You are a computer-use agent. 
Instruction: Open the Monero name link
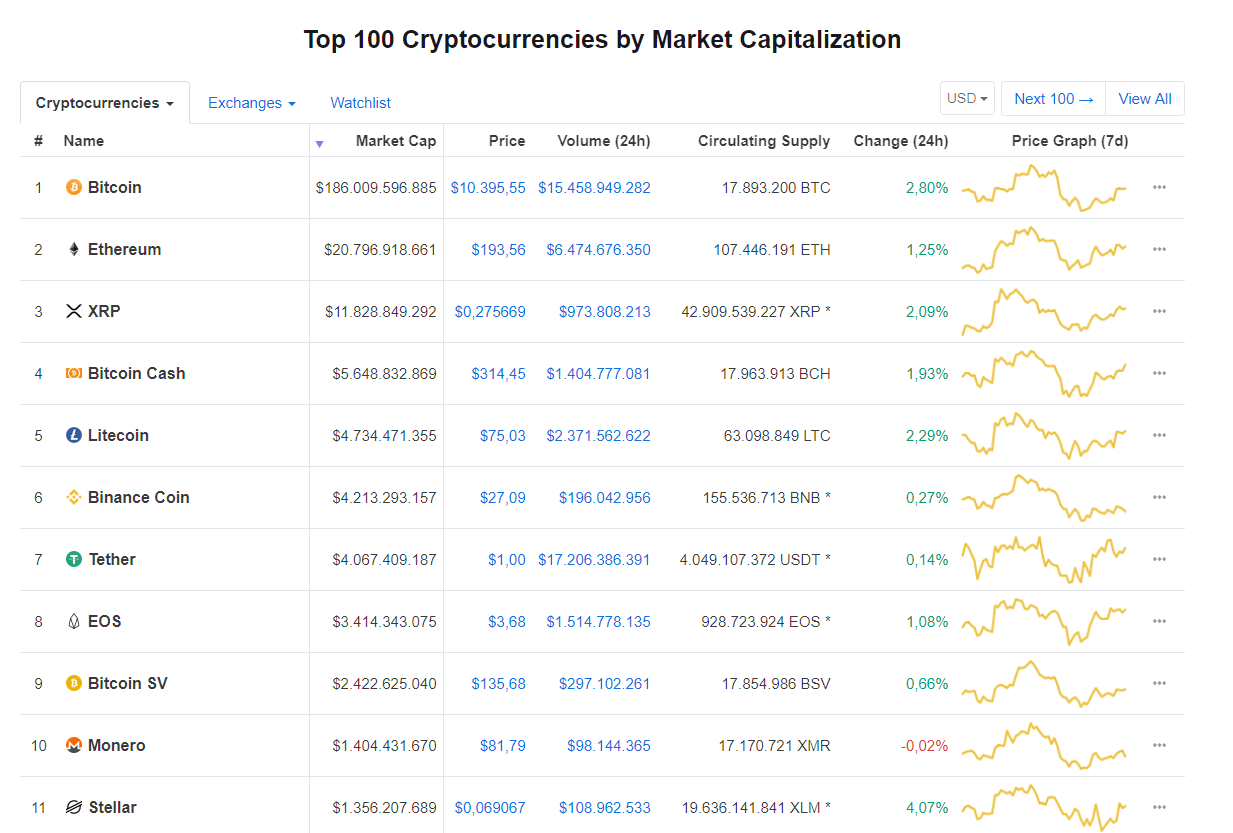117,745
